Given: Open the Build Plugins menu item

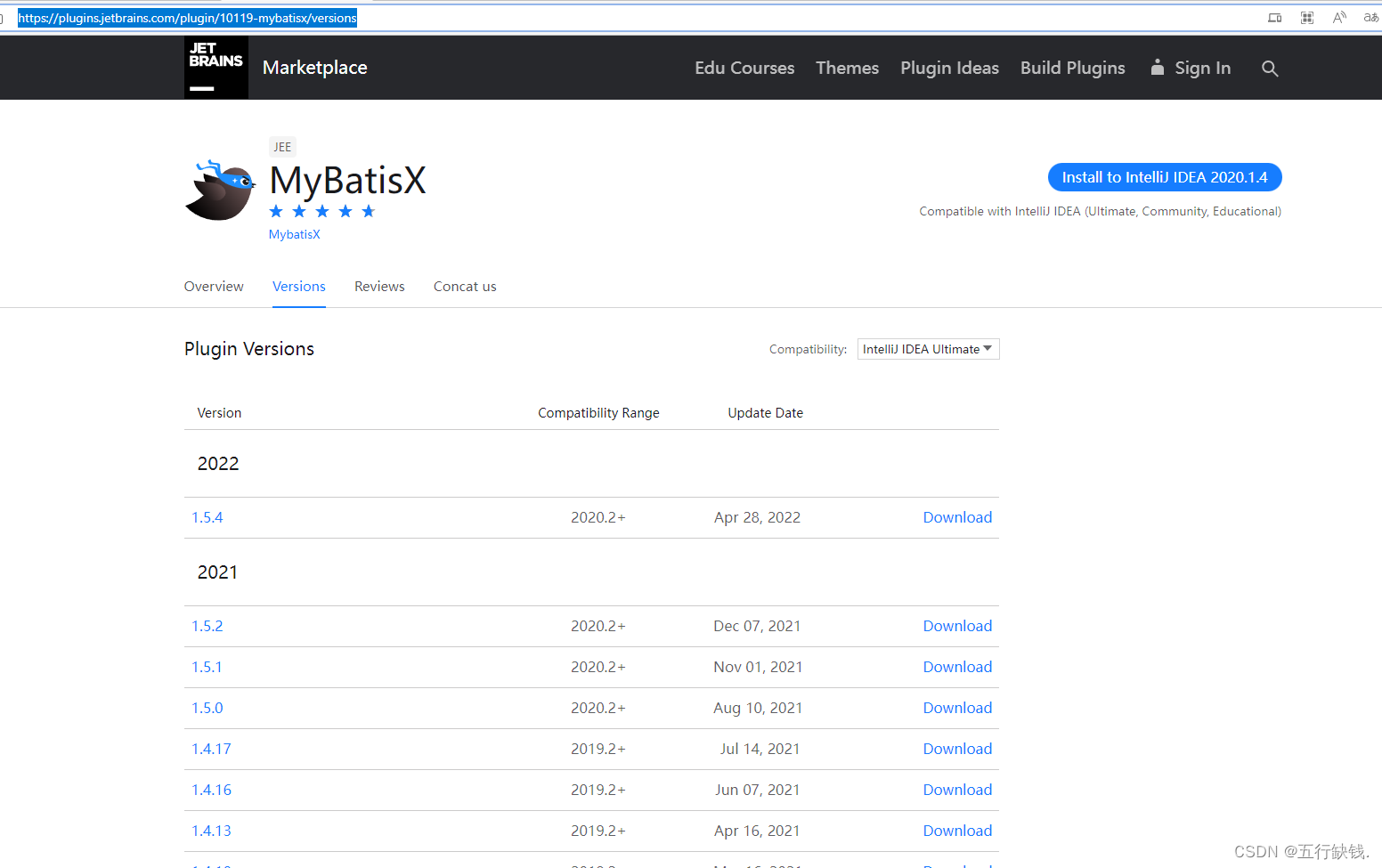Looking at the screenshot, I should pos(1072,68).
